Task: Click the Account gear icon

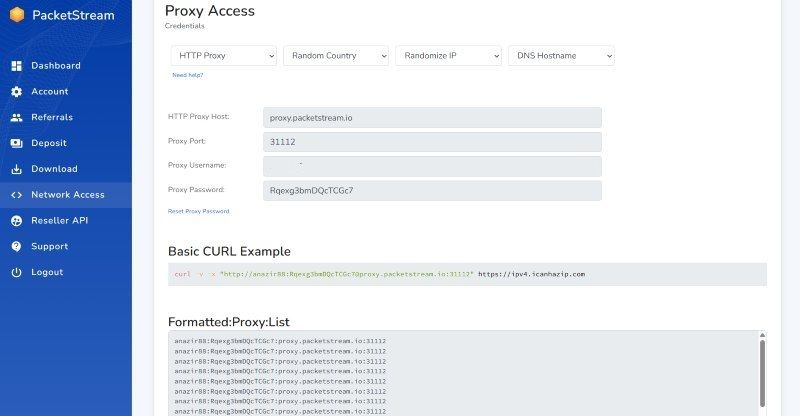Action: point(16,91)
